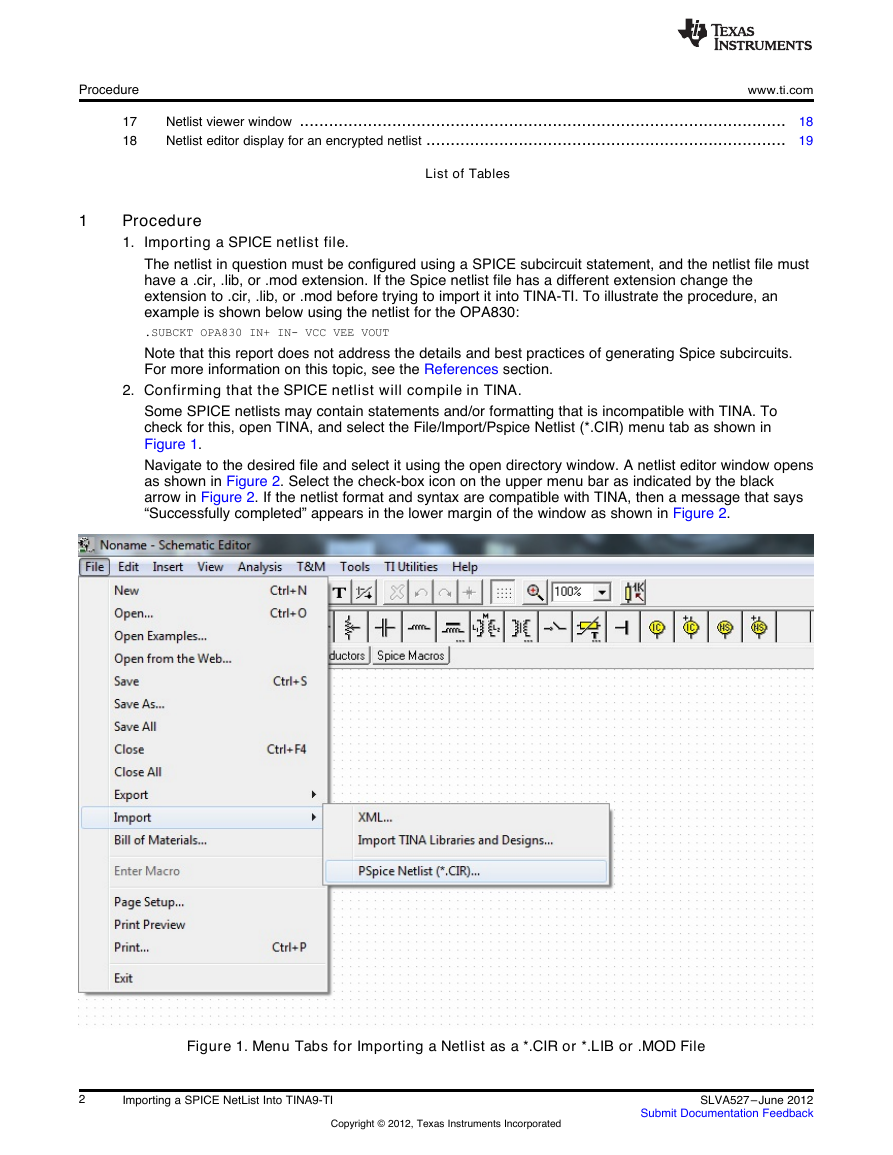Open the Insert menu
The height and width of the screenshot is (1155, 893).
pos(168,567)
